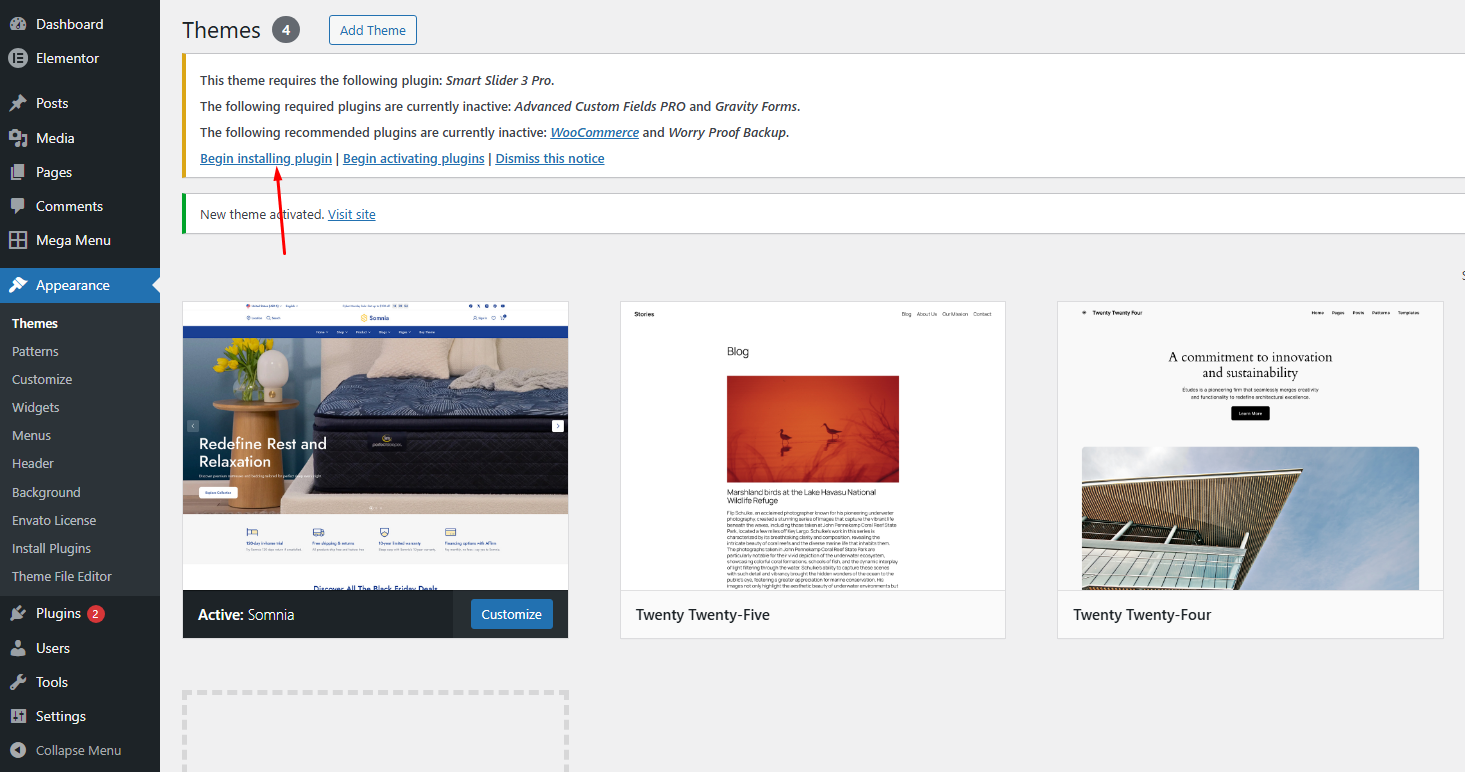Viewport: 1465px width, 772px height.
Task: Click the Users person icon
Action: click(x=18, y=648)
